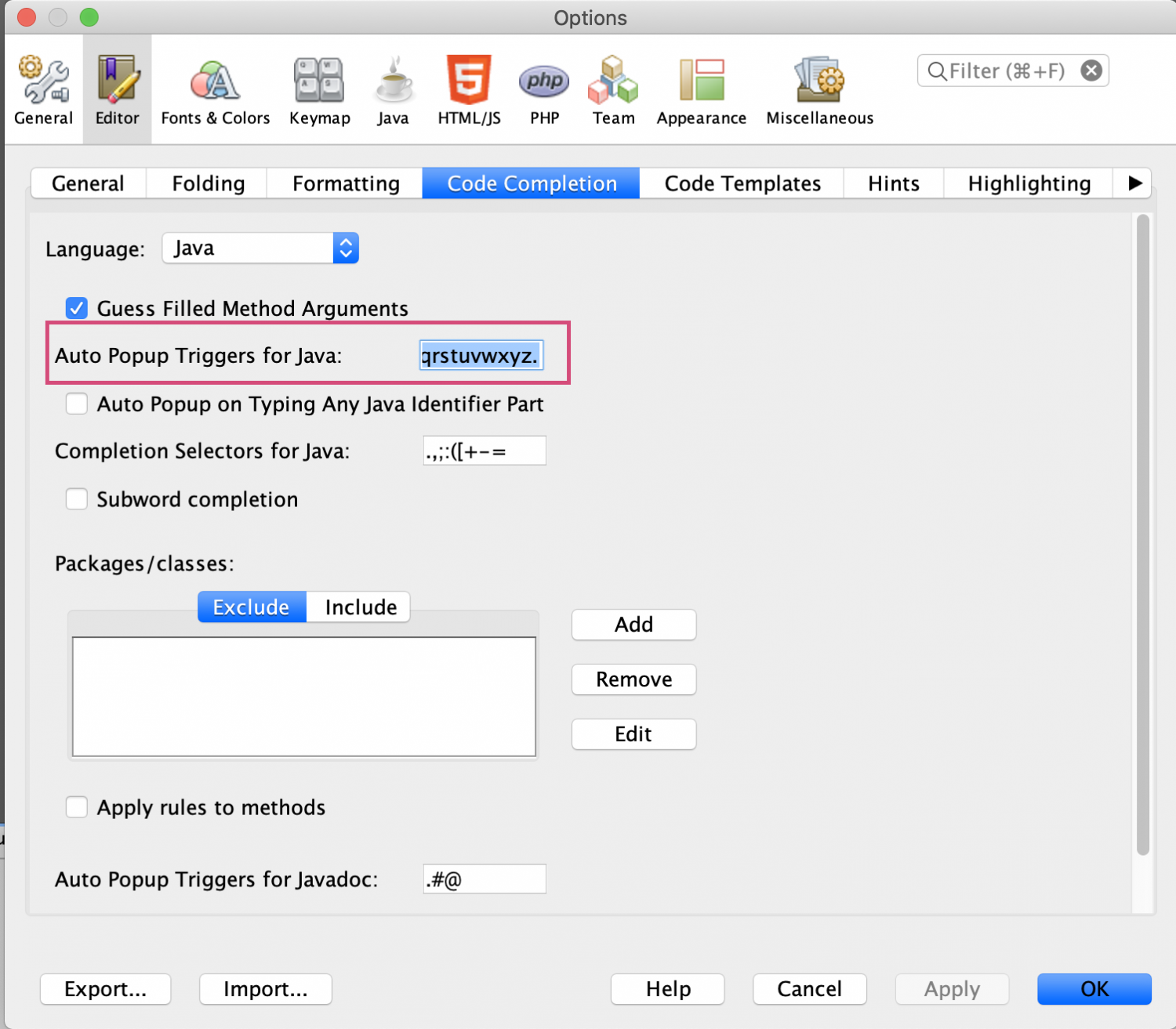Open the General options category

point(43,90)
